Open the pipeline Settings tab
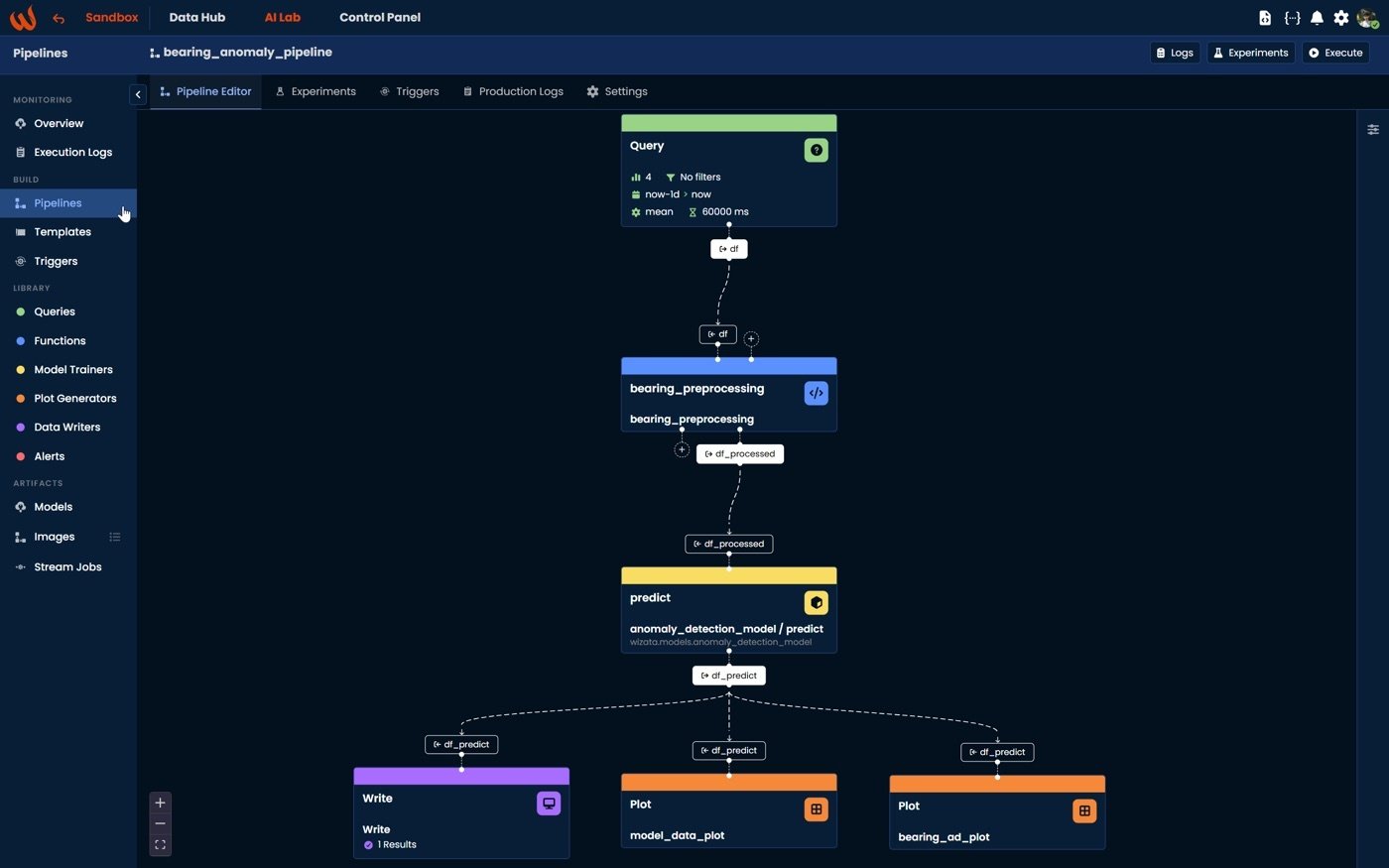Screen dimensions: 1389x868 point(617,91)
